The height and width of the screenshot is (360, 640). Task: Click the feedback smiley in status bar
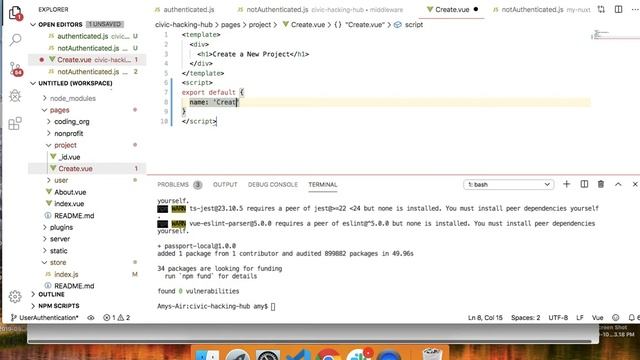[x=616, y=318]
